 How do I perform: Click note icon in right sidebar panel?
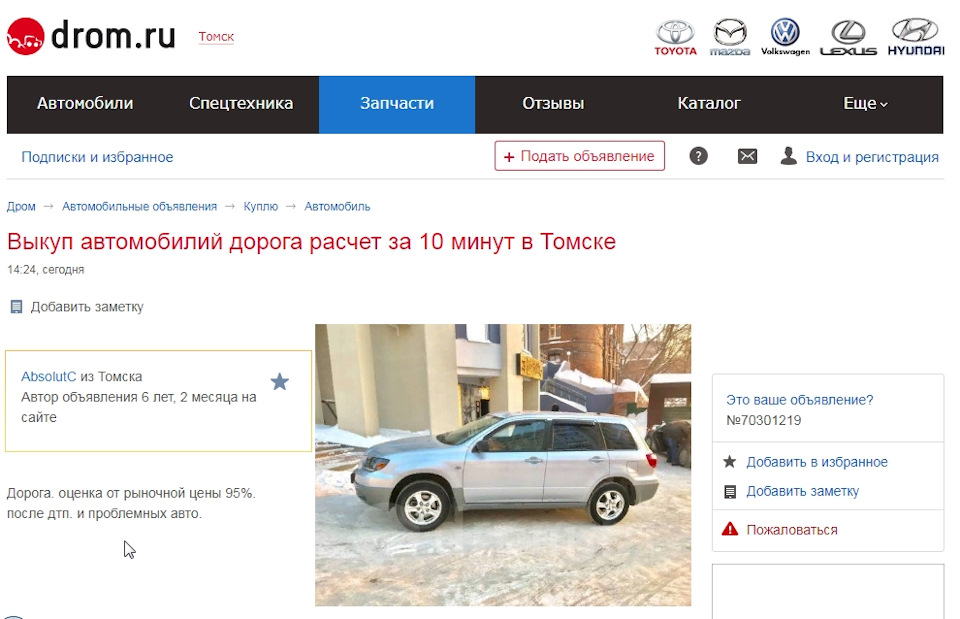[730, 492]
